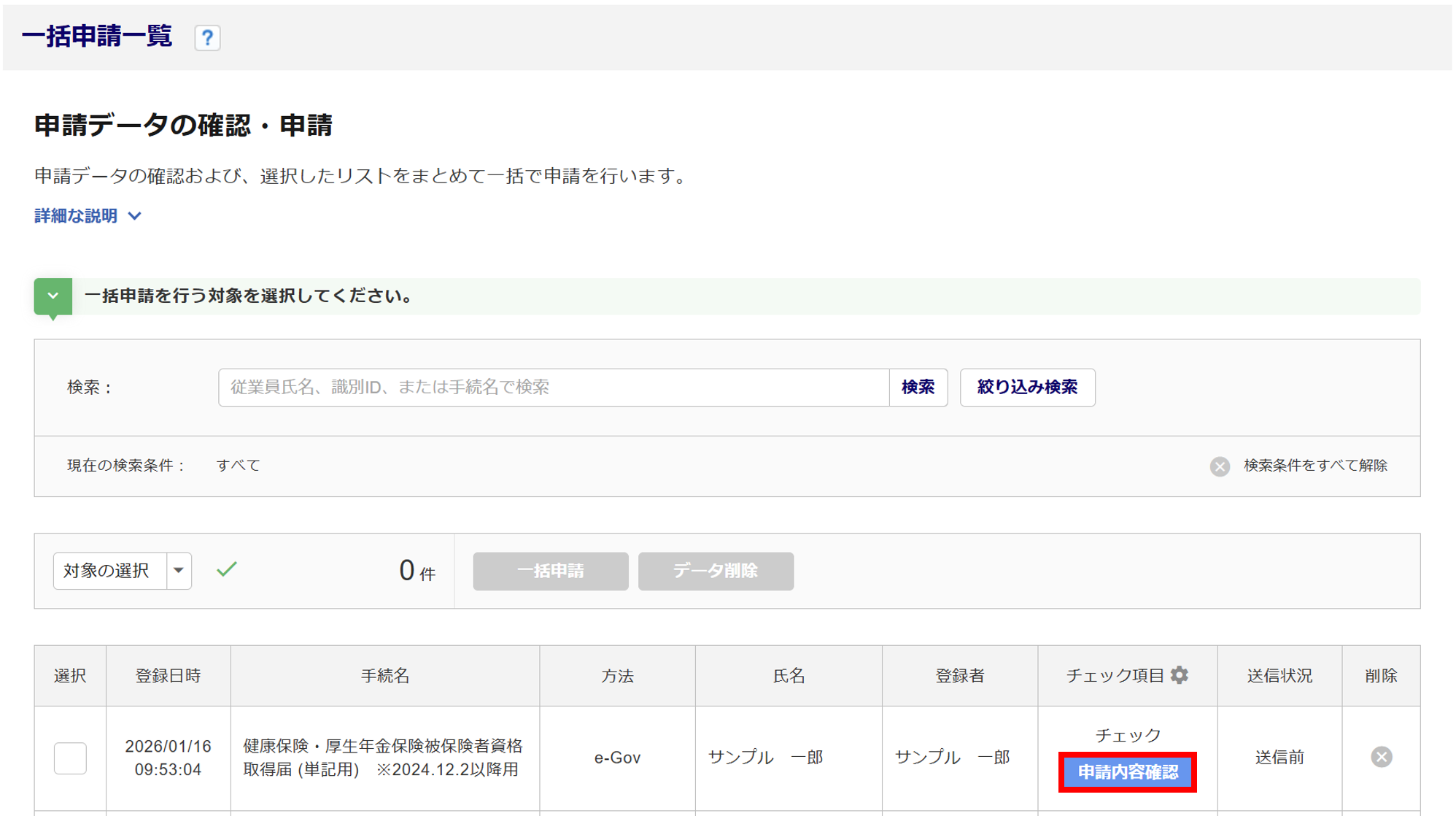Click the green checkmark icon
Image resolution: width=1456 pixels, height=816 pixels.
(227, 569)
